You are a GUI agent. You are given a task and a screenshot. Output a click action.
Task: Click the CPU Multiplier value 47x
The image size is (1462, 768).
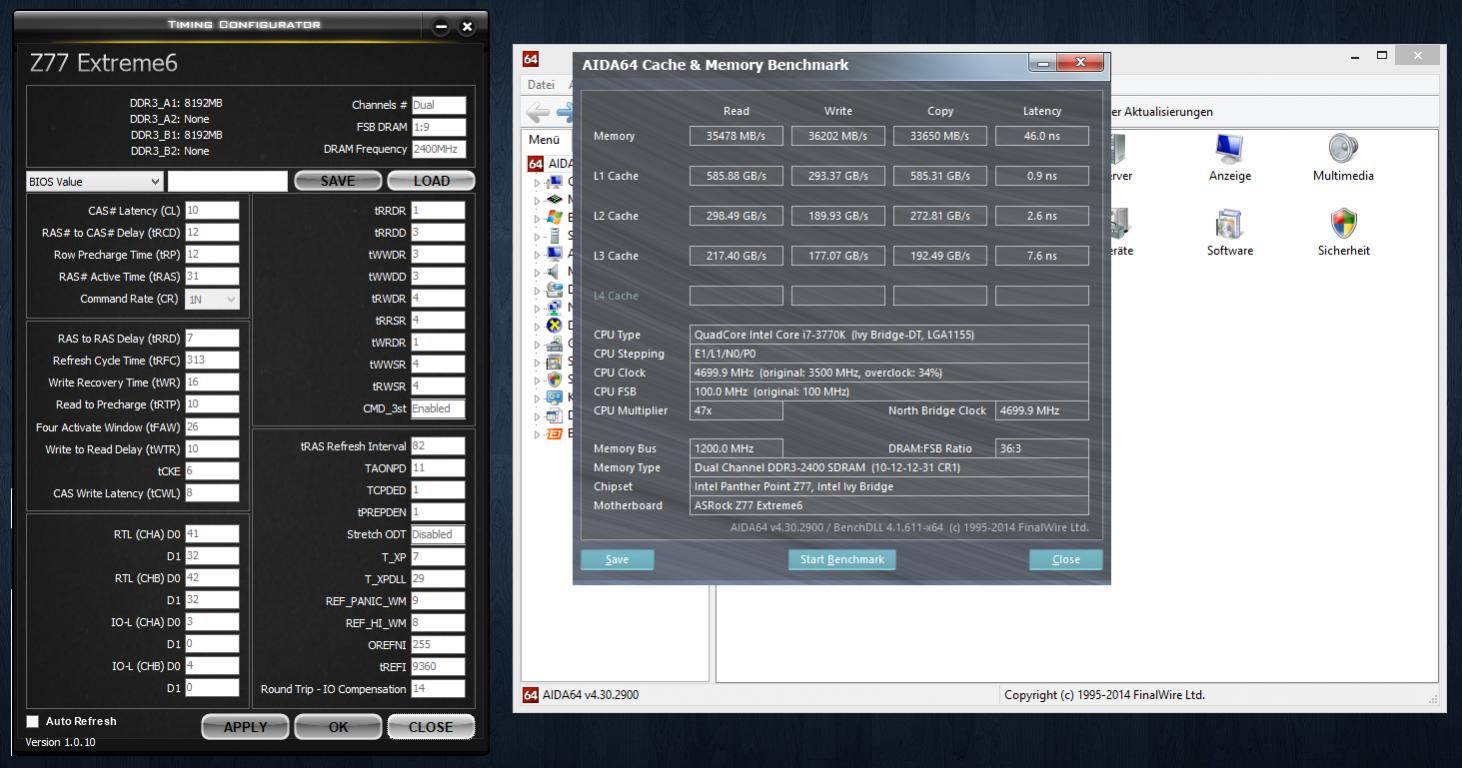pos(736,411)
